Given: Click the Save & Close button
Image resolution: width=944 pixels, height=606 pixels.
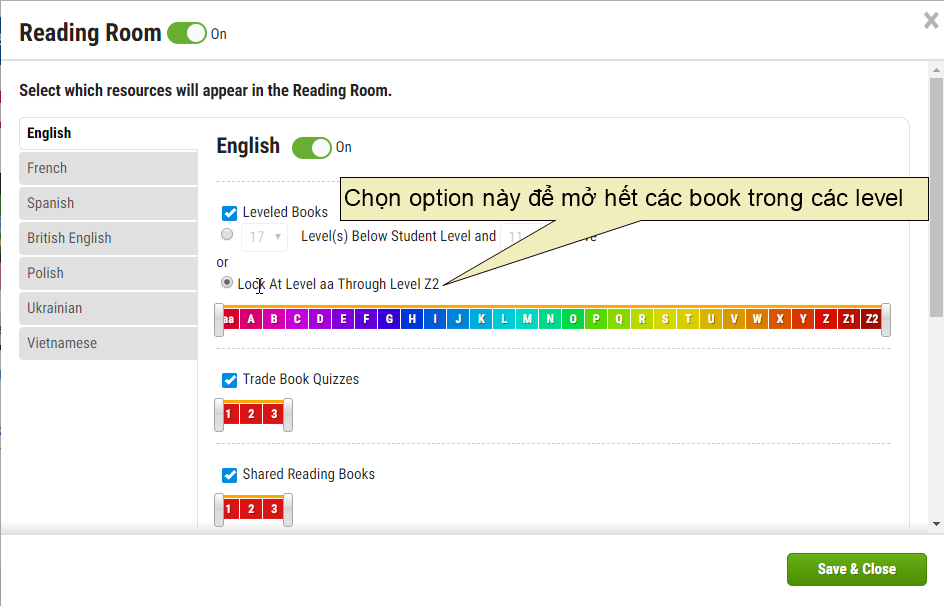Looking at the screenshot, I should (x=857, y=568).
